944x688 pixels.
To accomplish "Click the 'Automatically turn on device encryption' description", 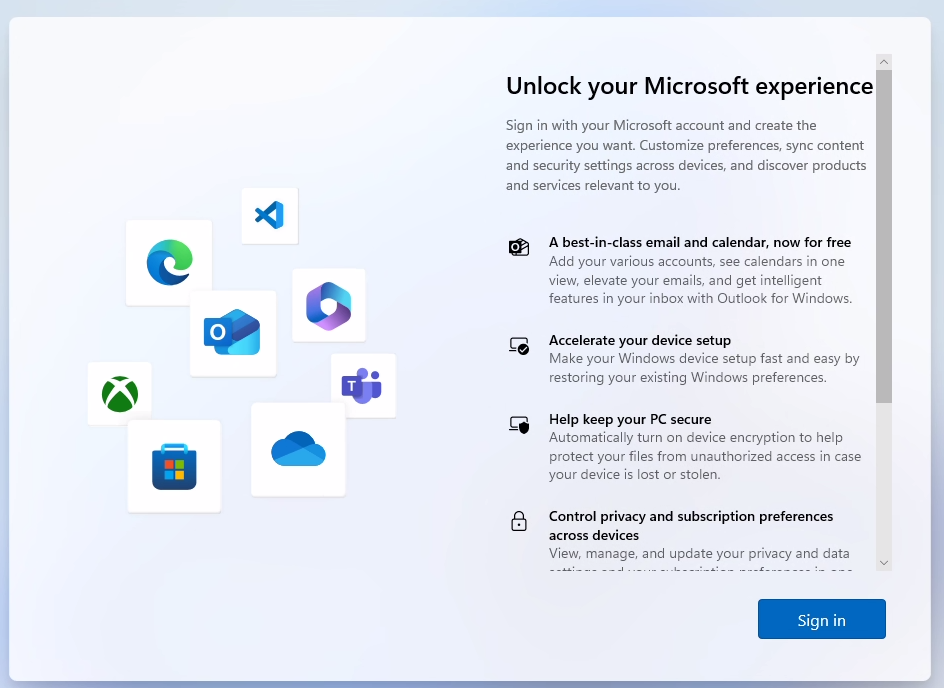I will [x=704, y=456].
